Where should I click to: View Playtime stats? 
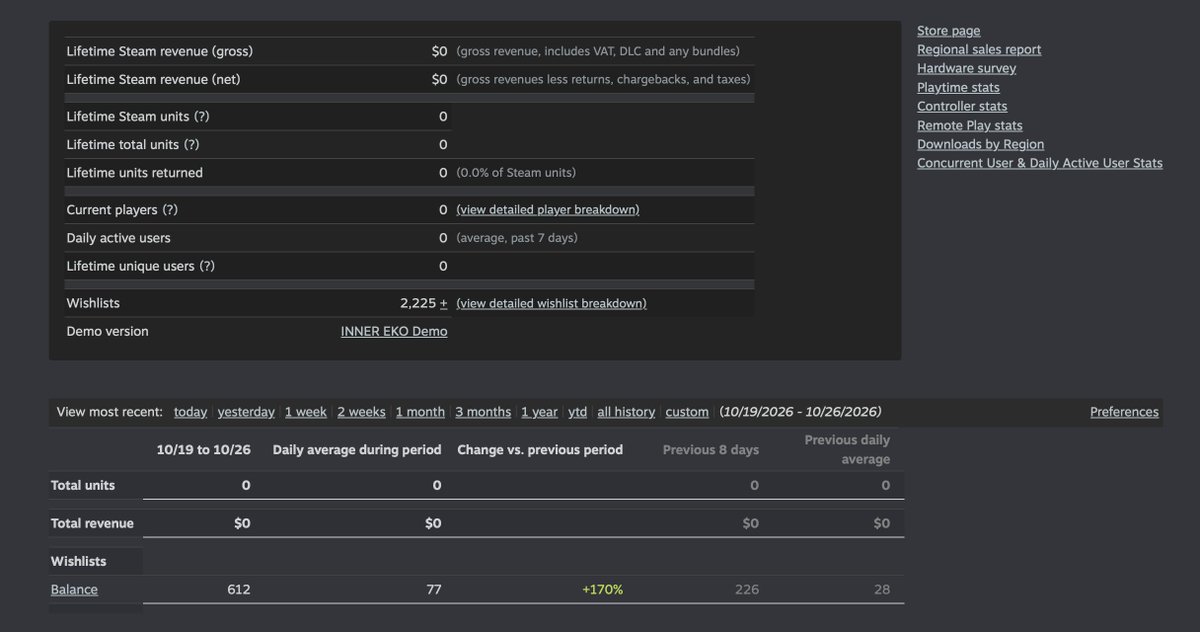coord(958,88)
